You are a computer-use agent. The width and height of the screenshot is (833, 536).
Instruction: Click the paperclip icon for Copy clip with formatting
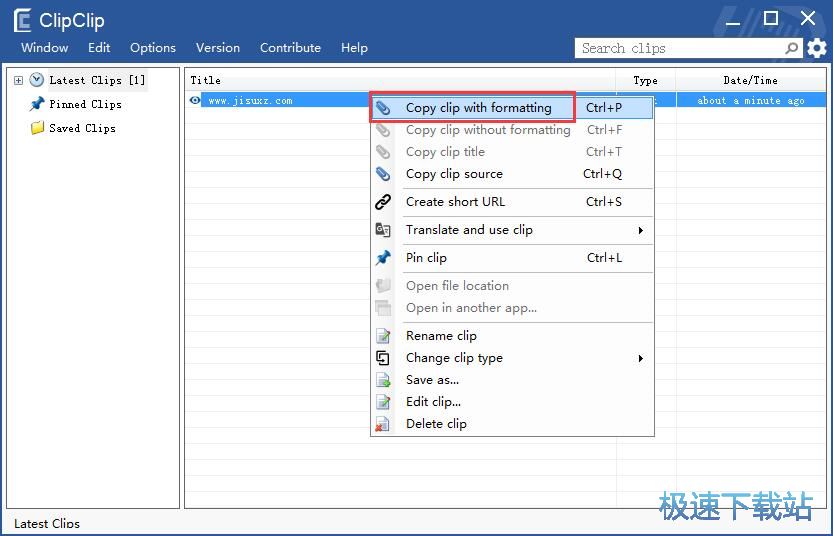[383, 108]
